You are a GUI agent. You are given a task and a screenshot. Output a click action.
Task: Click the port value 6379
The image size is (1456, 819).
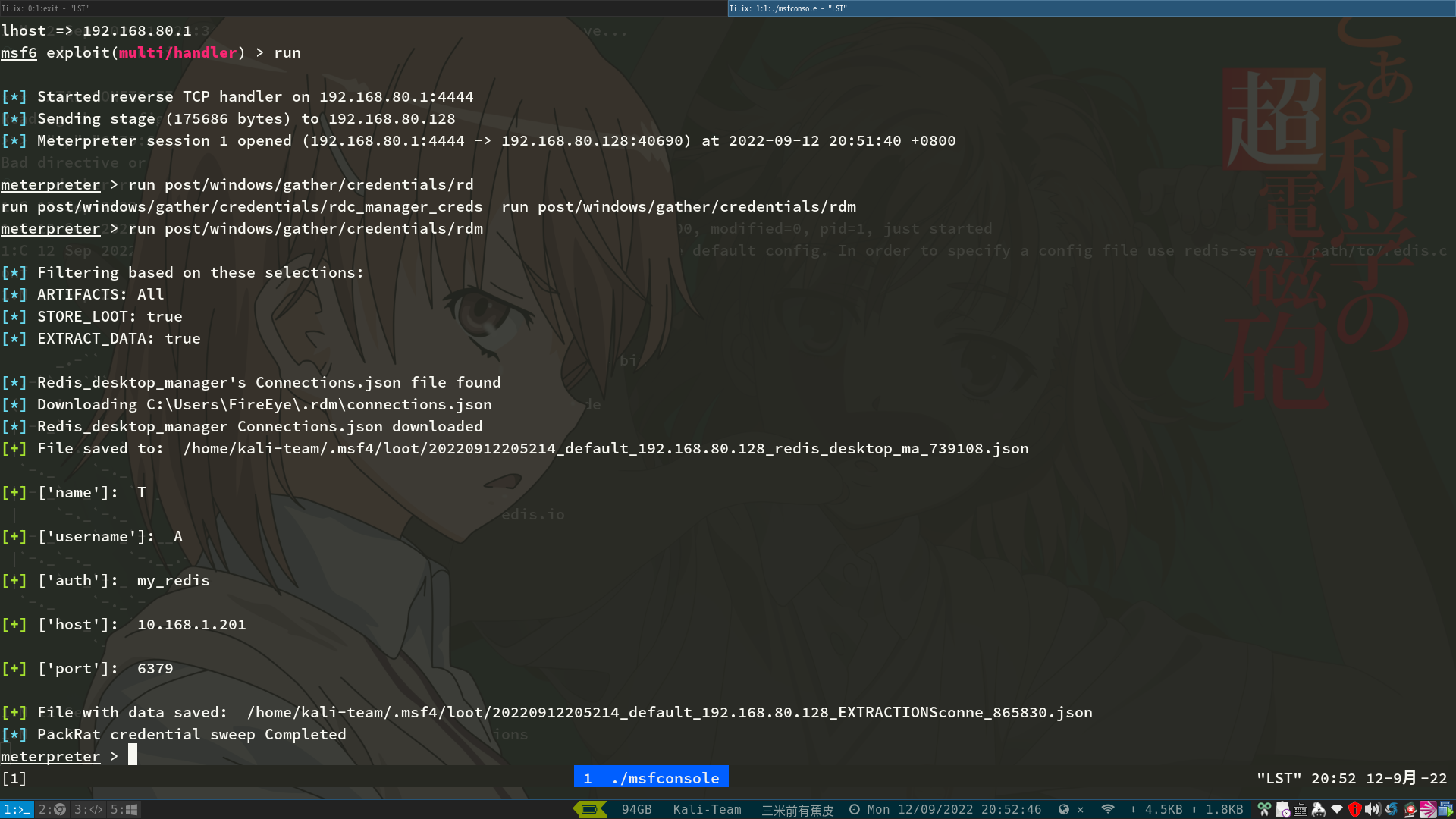pos(155,668)
